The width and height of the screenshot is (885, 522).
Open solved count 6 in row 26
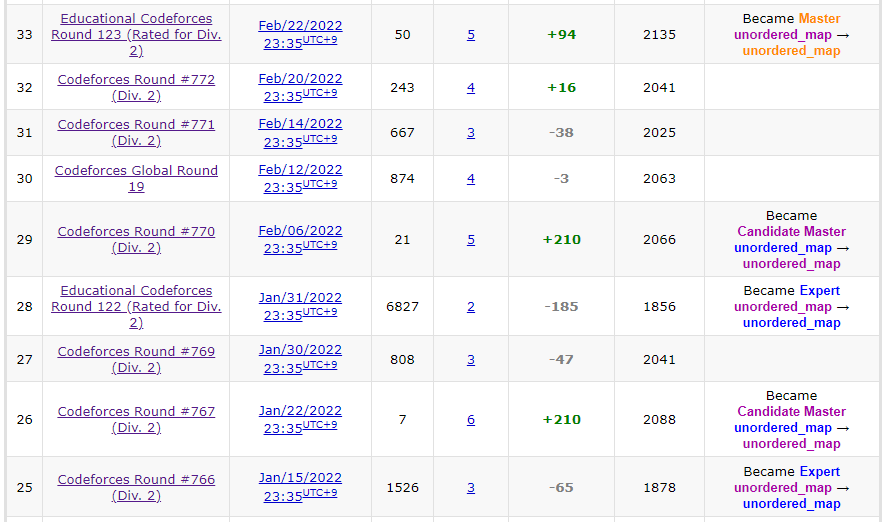(471, 419)
